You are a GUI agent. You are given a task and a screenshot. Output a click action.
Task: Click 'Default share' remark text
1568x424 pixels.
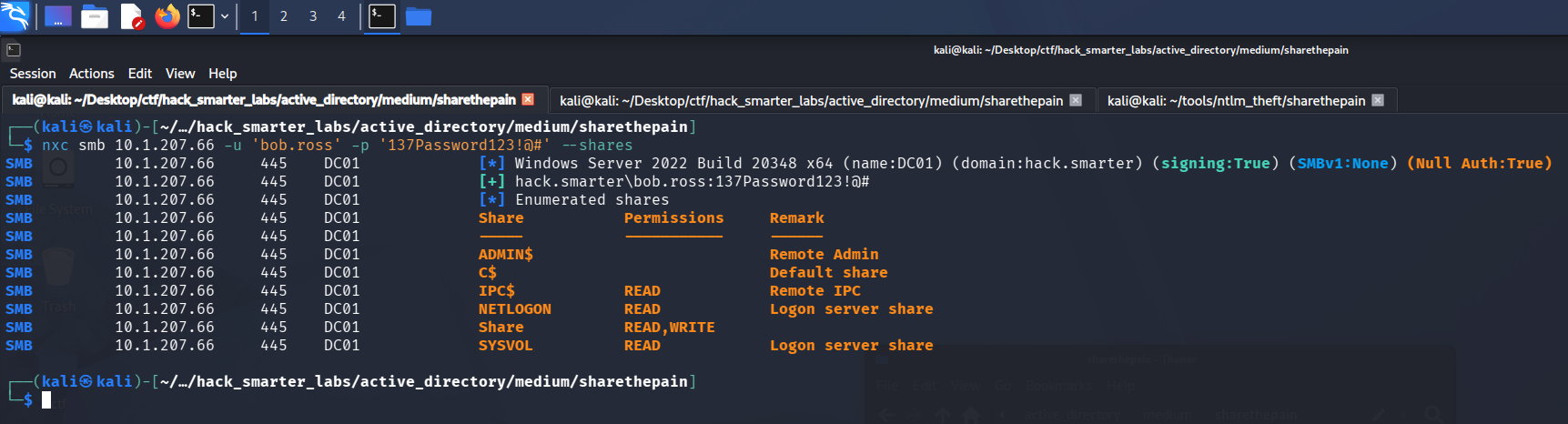[829, 273]
